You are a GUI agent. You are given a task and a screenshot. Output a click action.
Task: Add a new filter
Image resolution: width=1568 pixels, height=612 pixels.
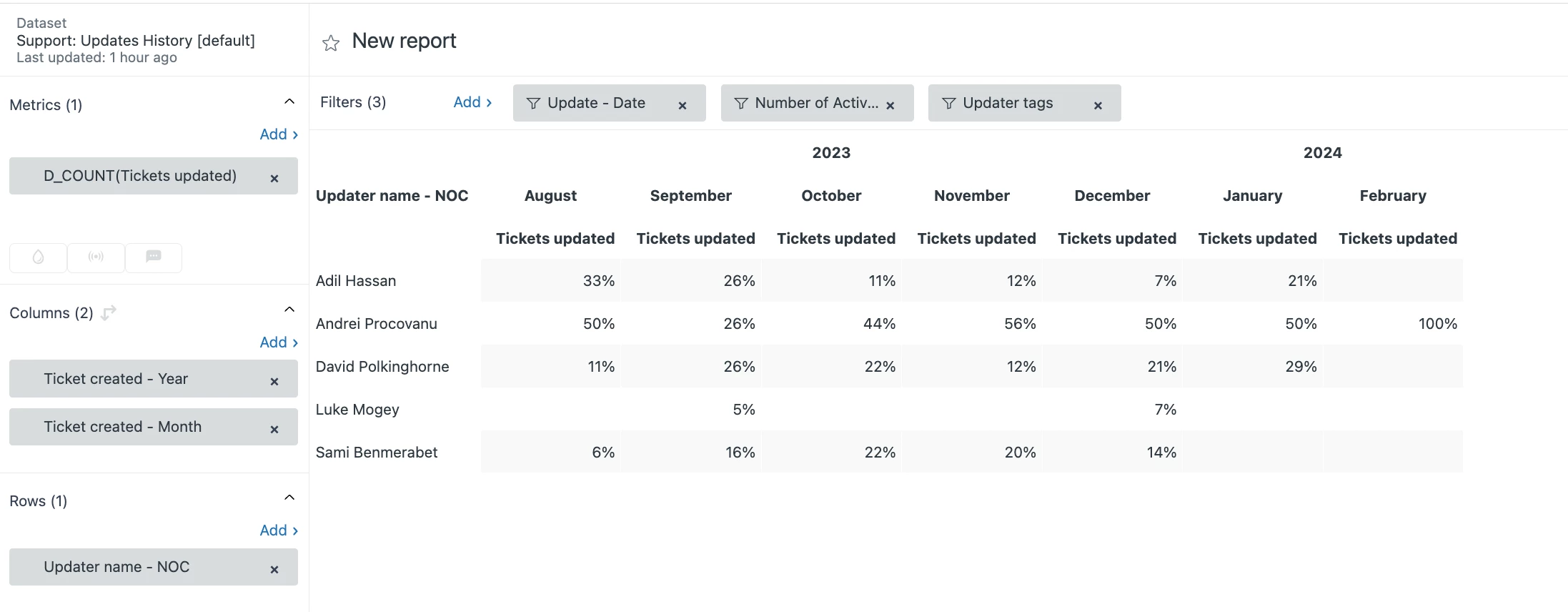tap(472, 102)
